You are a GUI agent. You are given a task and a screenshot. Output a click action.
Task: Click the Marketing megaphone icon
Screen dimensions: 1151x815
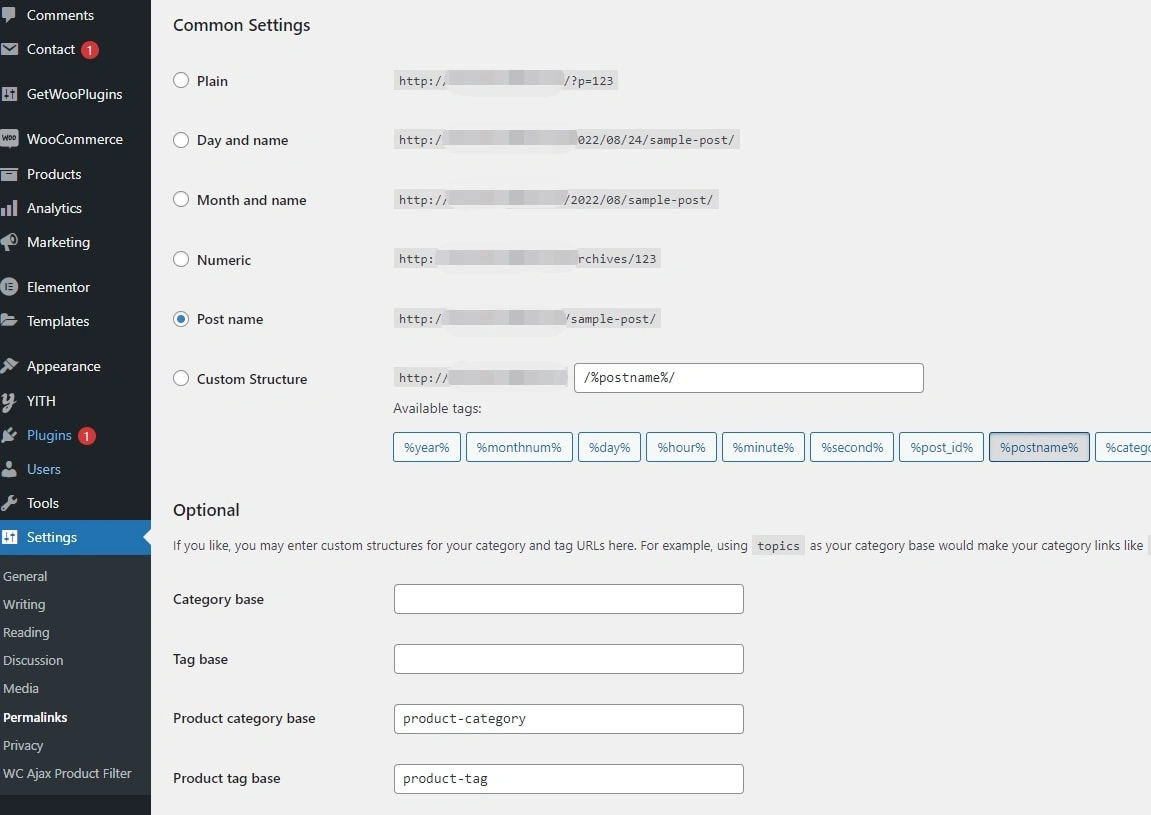pyautogui.click(x=9, y=242)
